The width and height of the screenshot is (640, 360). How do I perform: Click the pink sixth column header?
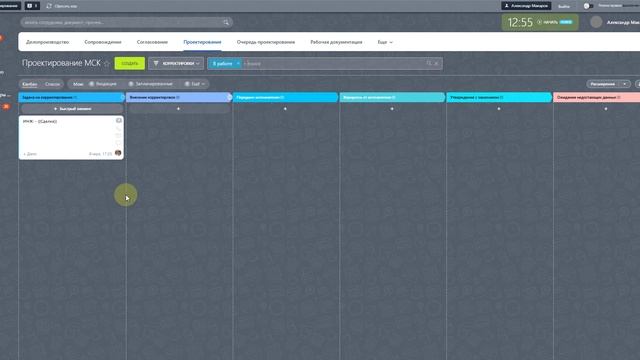[x=596, y=97]
